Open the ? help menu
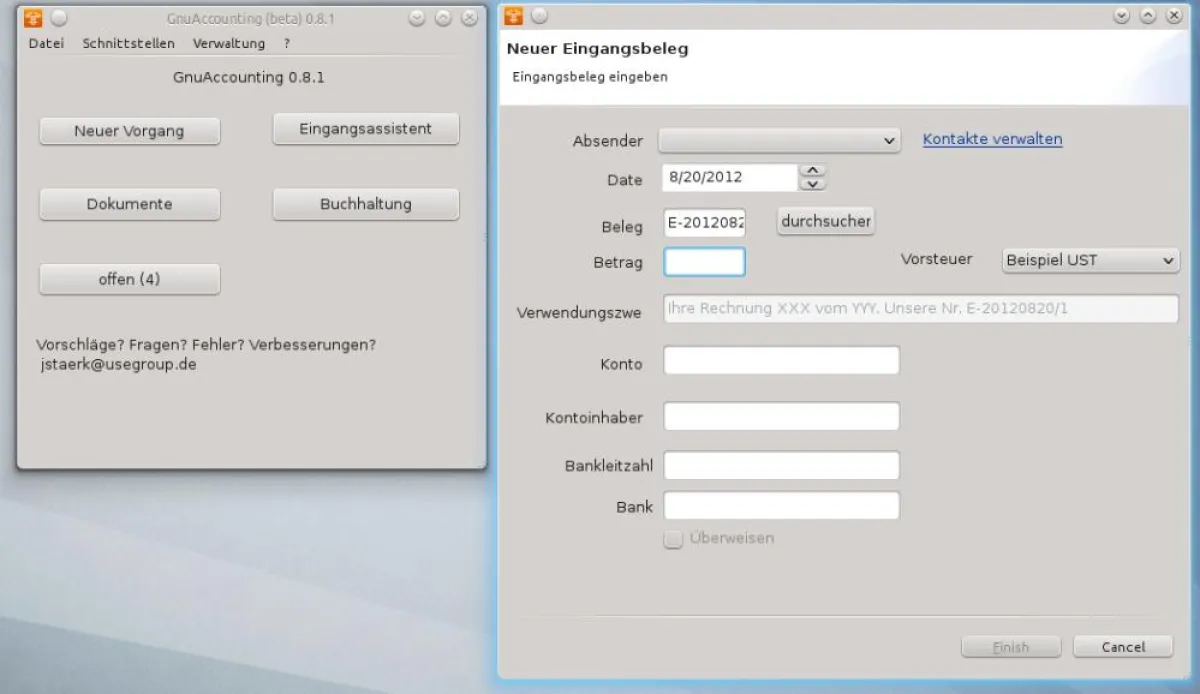 pos(287,43)
